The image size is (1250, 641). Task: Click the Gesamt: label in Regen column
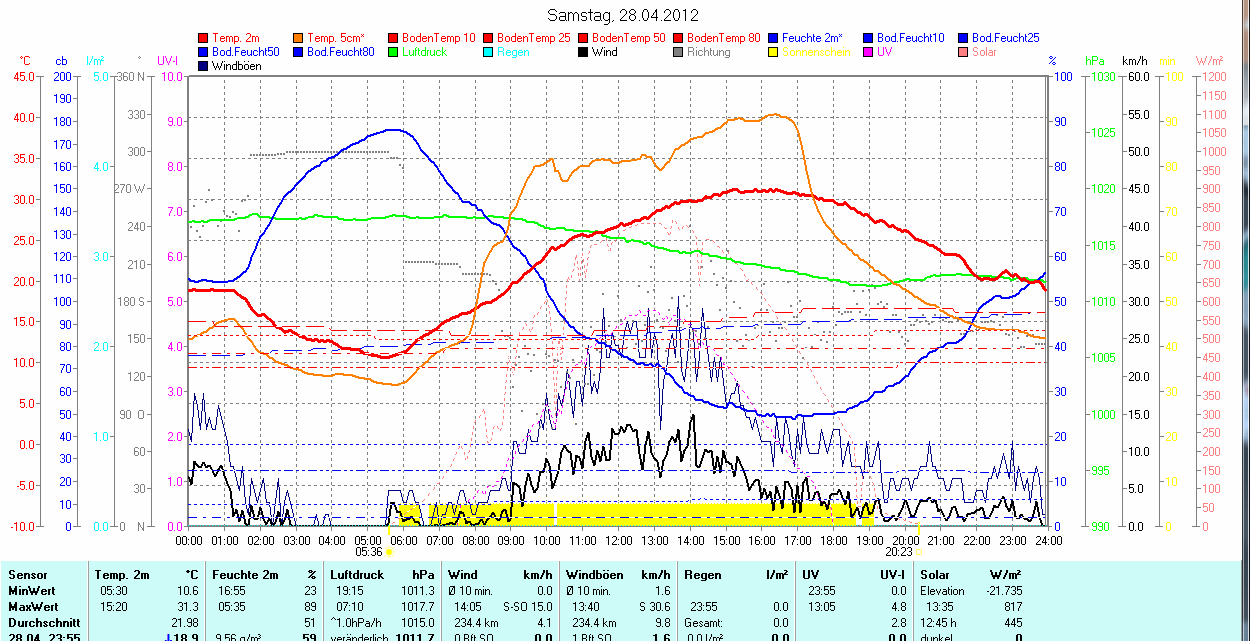pyautogui.click(x=703, y=622)
